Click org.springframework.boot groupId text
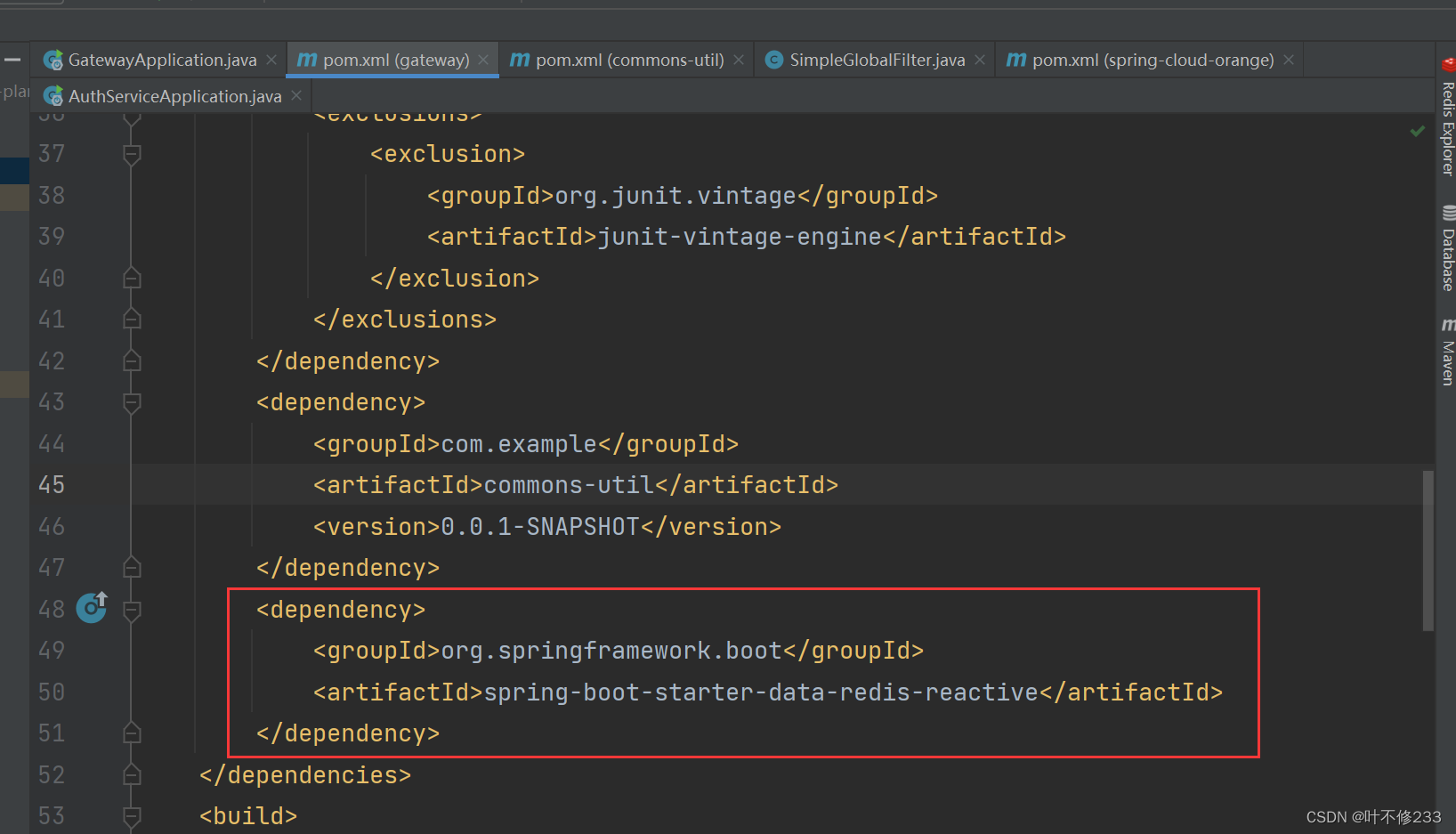 click(x=611, y=651)
